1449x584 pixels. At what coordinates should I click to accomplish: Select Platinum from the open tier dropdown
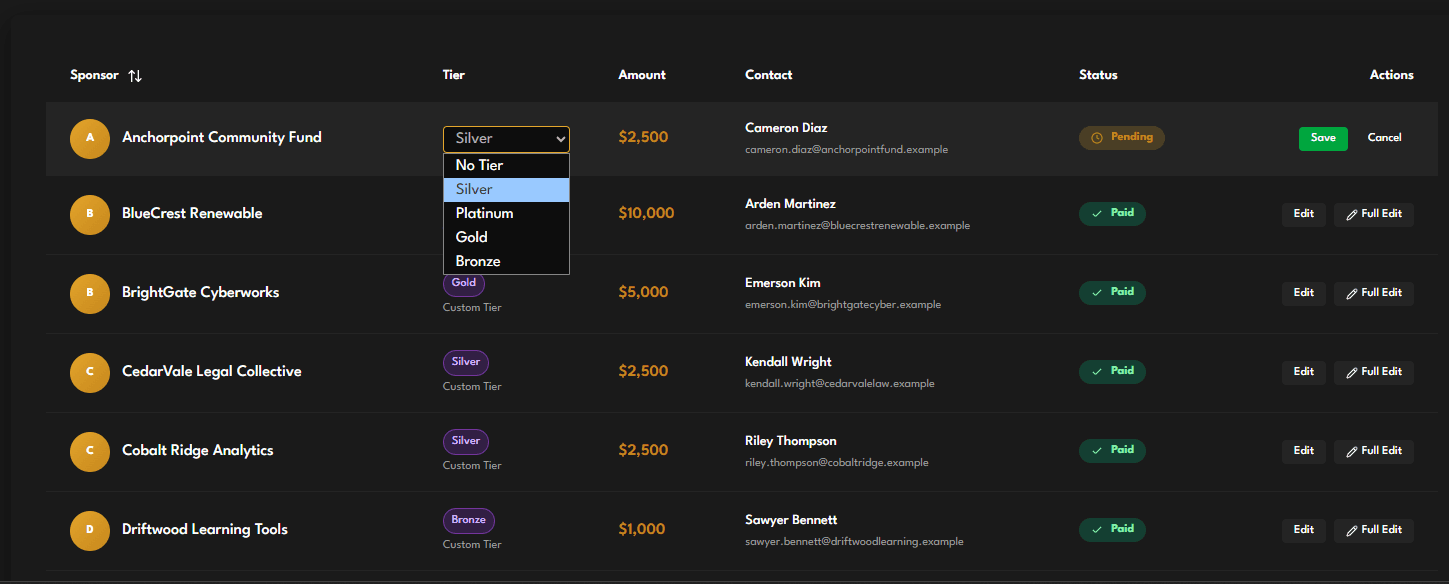(484, 212)
